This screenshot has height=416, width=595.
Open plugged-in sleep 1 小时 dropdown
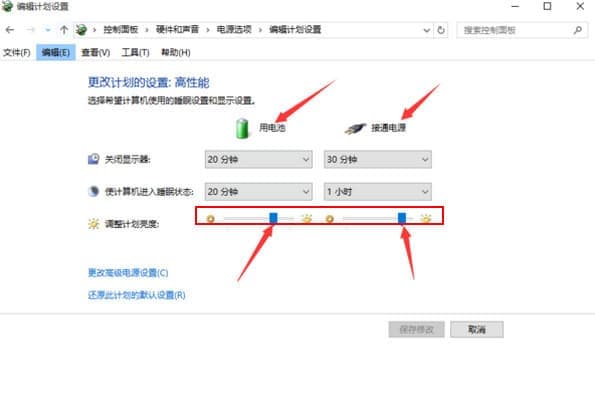coord(378,192)
